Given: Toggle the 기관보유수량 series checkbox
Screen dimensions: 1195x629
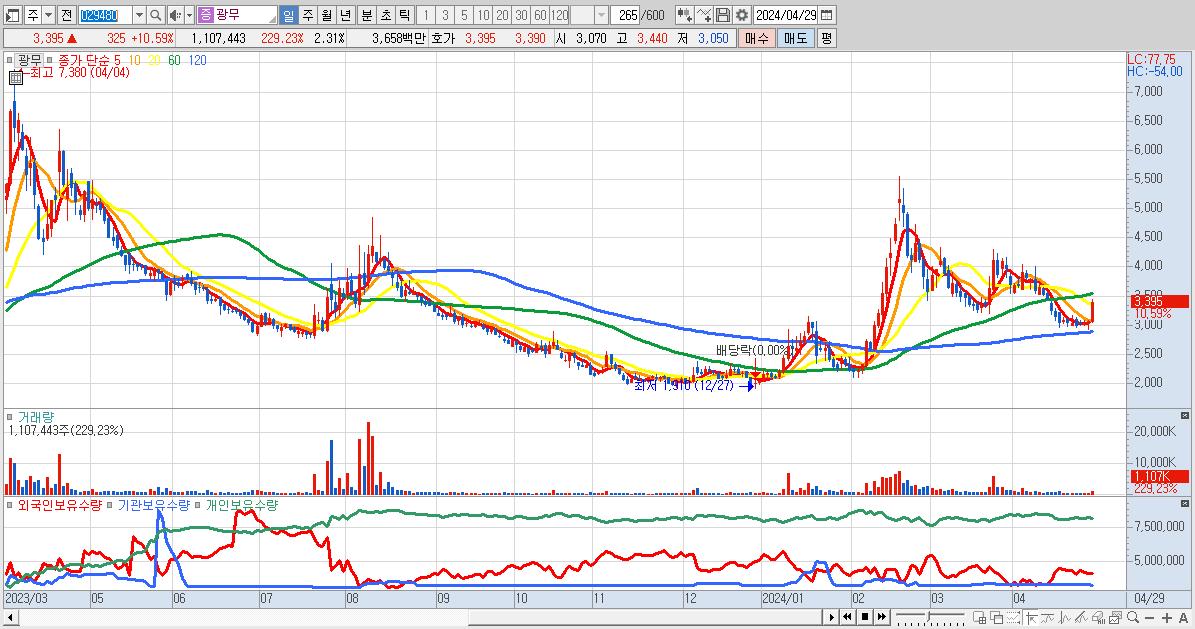Looking at the screenshot, I should point(110,505).
